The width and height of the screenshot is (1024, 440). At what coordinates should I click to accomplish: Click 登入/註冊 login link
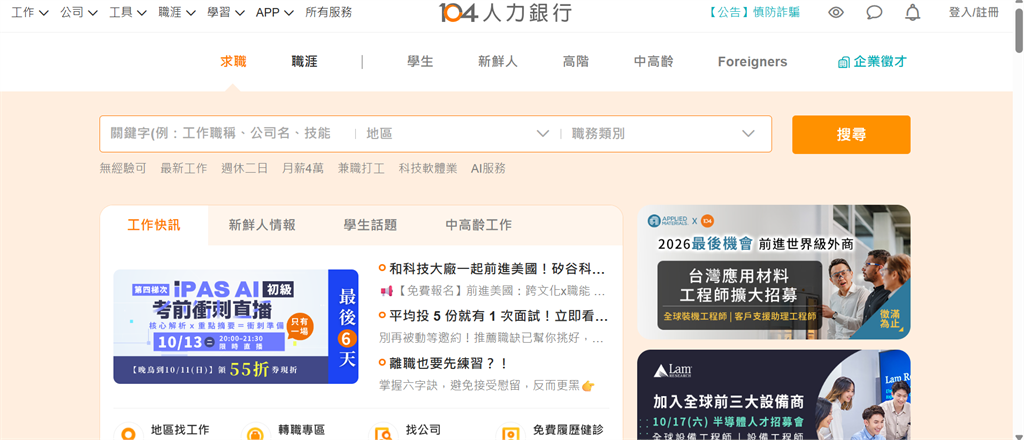tap(973, 12)
